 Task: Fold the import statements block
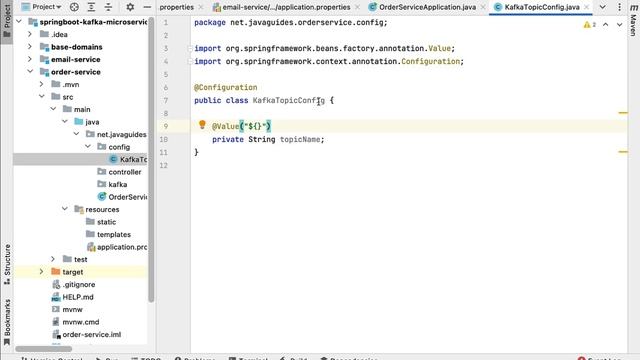[x=190, y=49]
